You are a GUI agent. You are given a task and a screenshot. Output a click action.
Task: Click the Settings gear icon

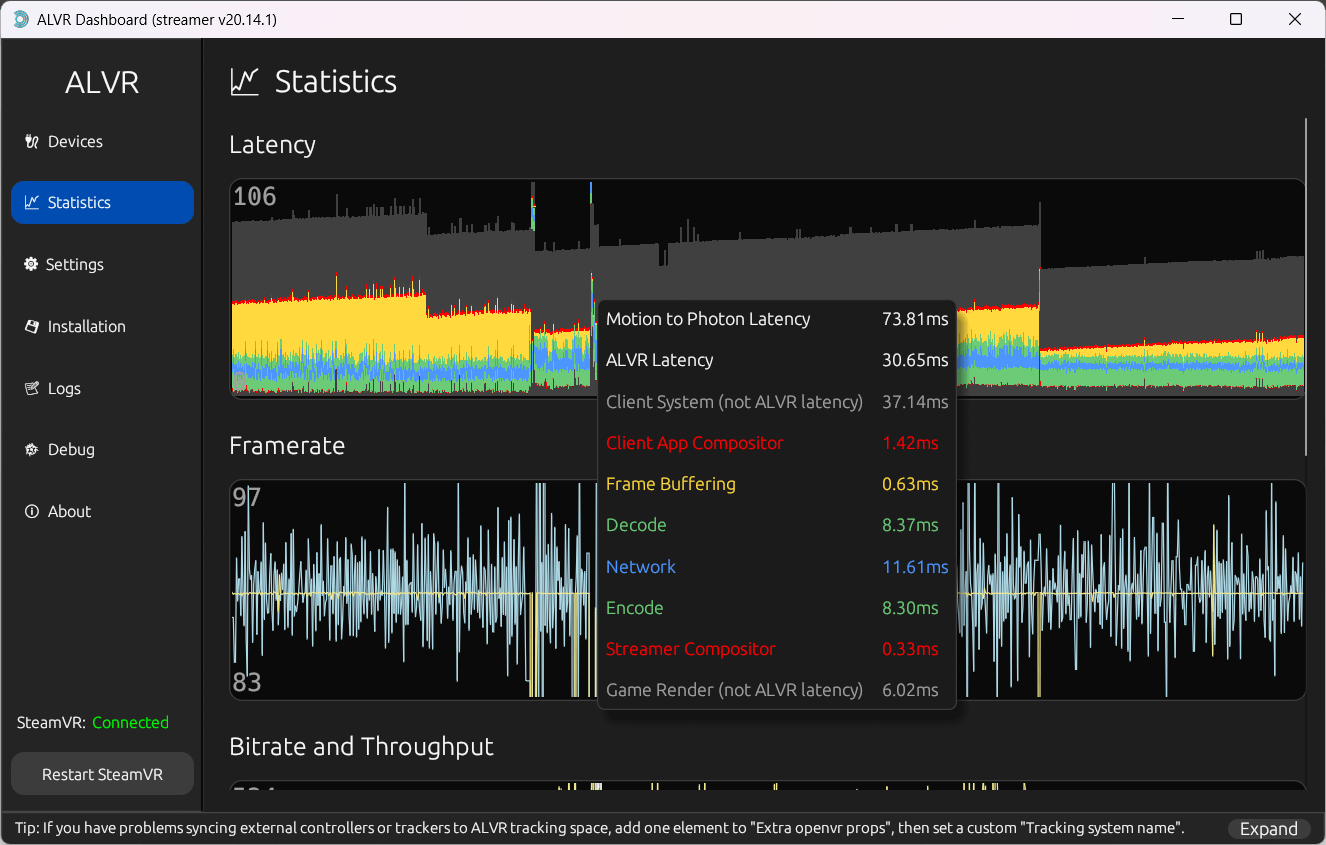coord(31,265)
